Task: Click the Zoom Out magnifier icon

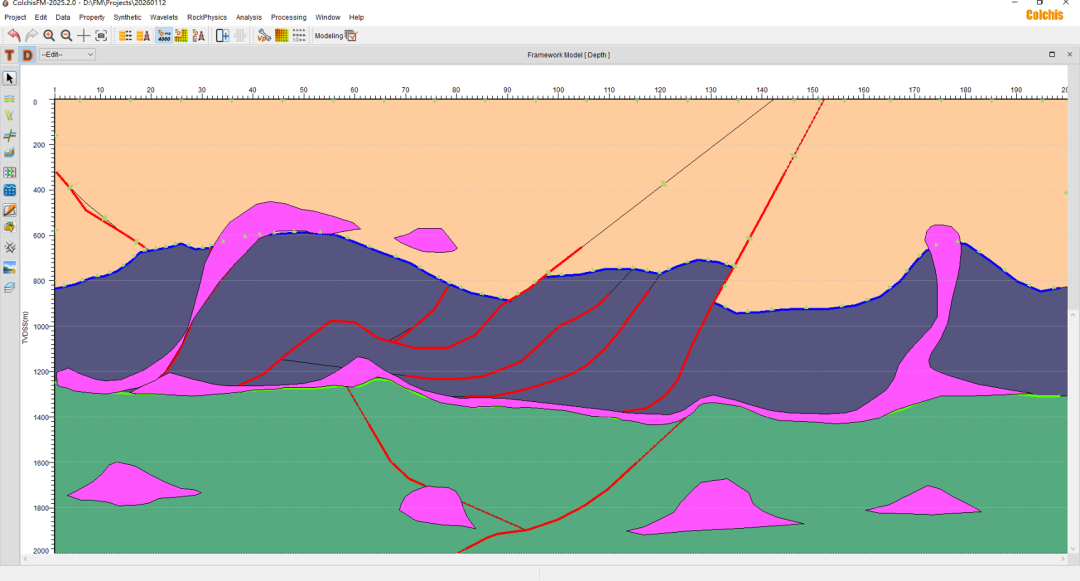Action: [x=66, y=35]
